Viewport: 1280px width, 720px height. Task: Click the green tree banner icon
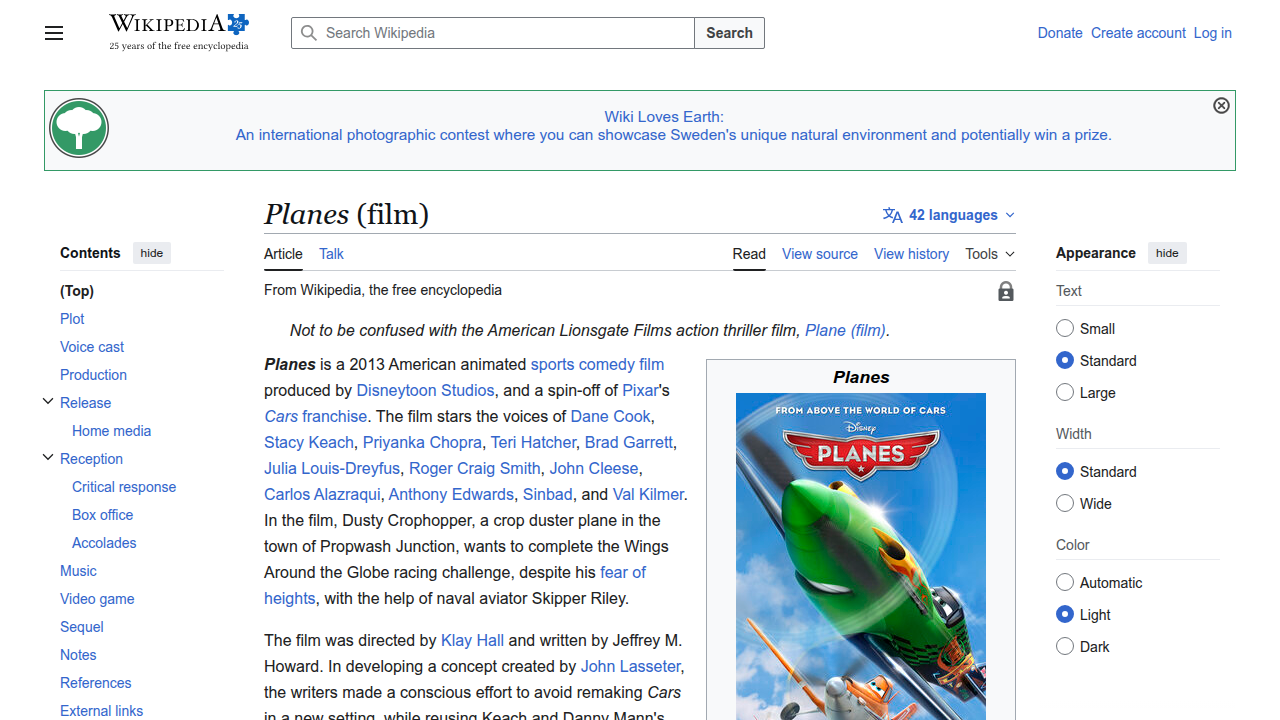tap(79, 128)
